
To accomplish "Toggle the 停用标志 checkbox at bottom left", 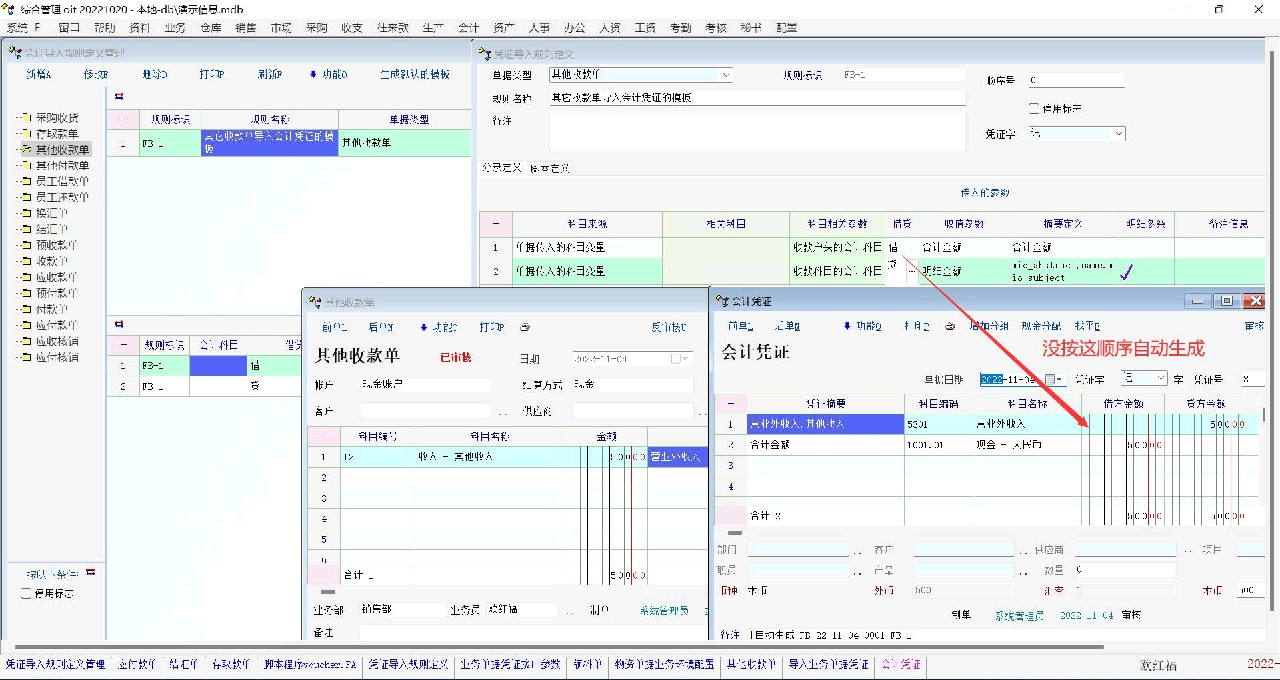I will [26, 594].
